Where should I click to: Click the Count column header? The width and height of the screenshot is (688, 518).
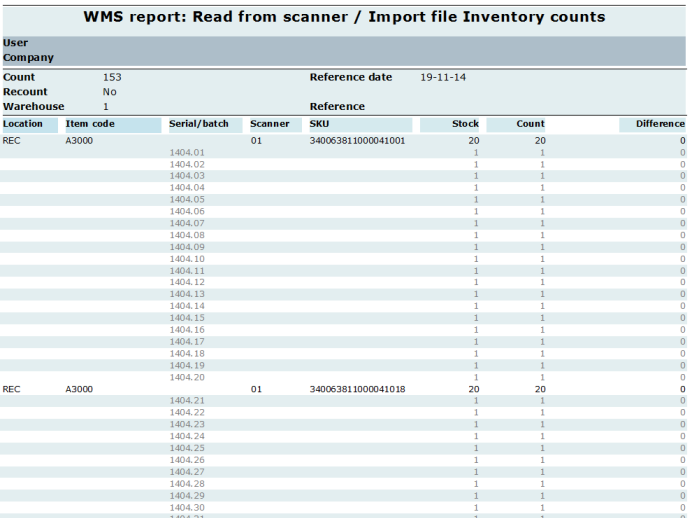coord(530,125)
